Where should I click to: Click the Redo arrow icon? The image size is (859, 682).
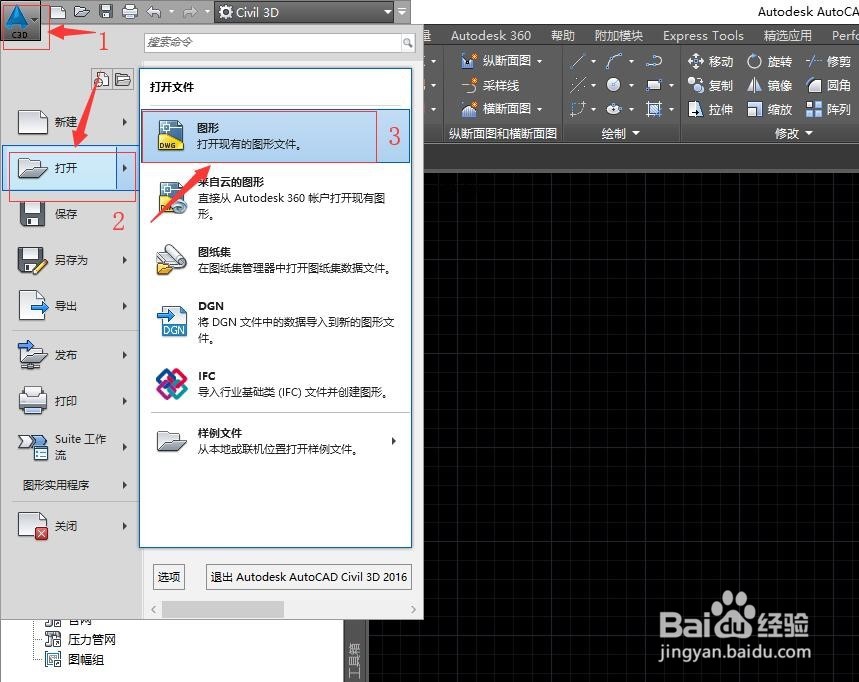190,12
